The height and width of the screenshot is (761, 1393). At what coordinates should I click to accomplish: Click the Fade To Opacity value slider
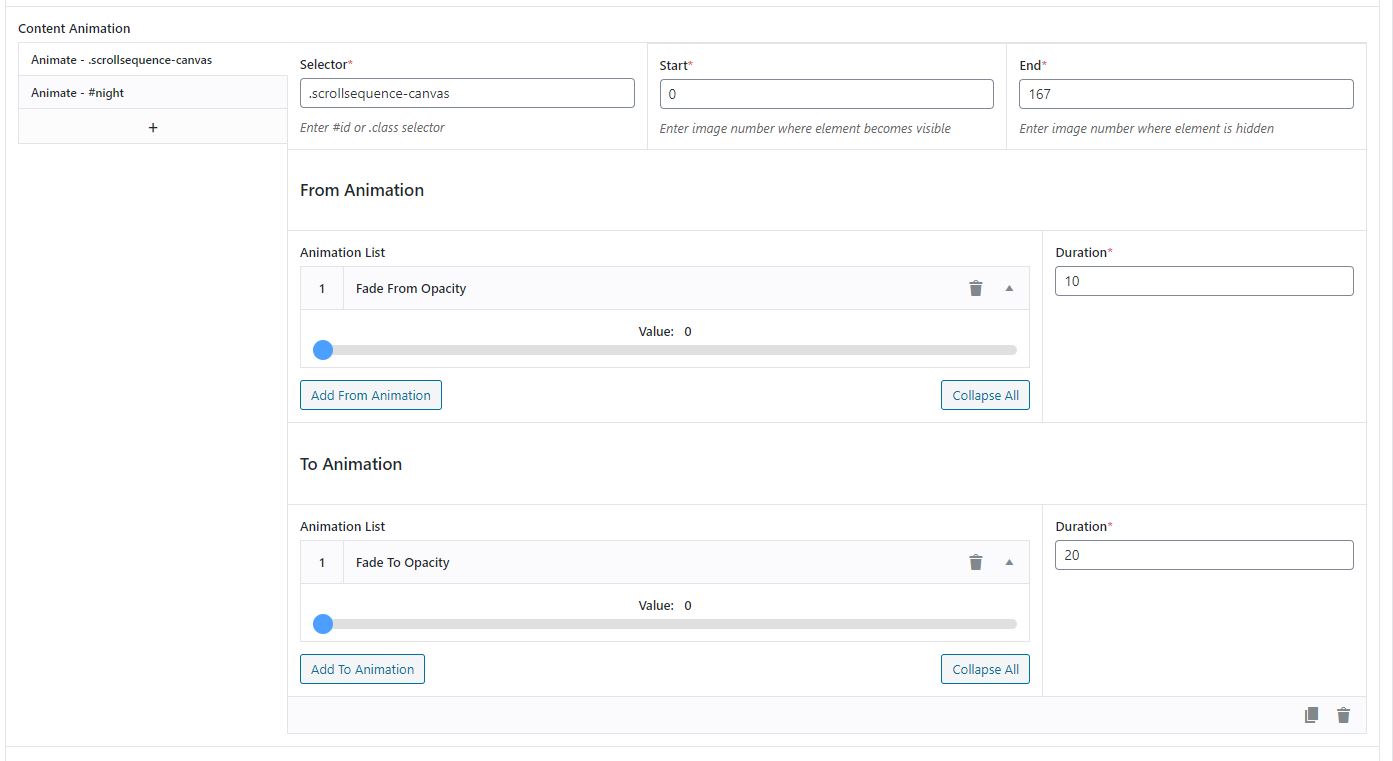[665, 624]
